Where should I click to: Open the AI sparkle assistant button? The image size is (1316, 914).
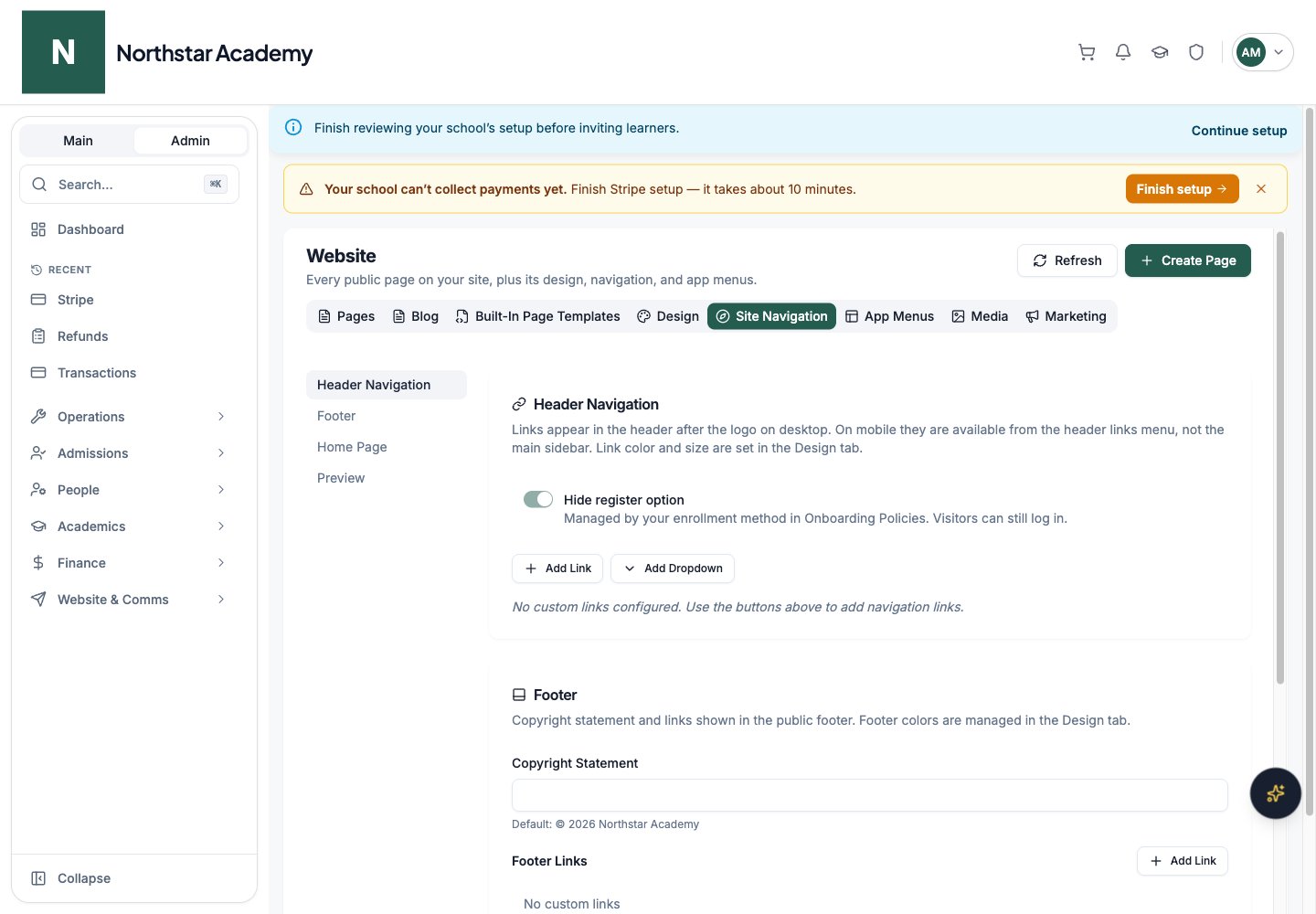[x=1276, y=793]
